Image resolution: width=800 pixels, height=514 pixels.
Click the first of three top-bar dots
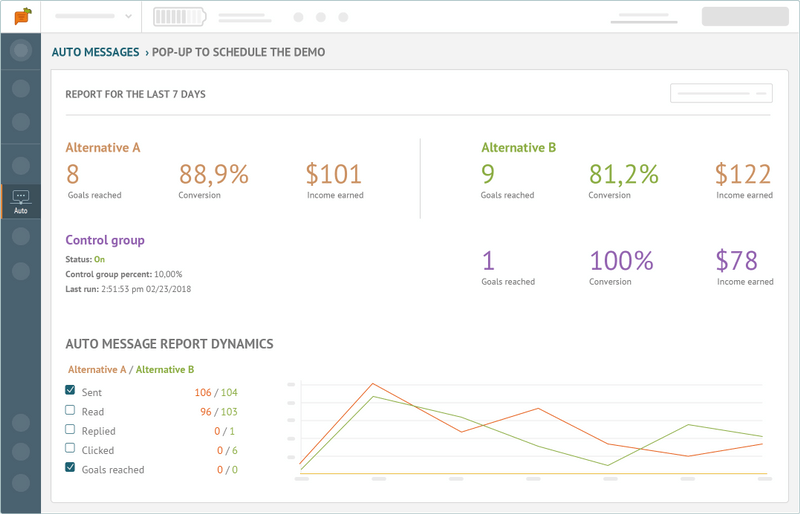click(298, 17)
